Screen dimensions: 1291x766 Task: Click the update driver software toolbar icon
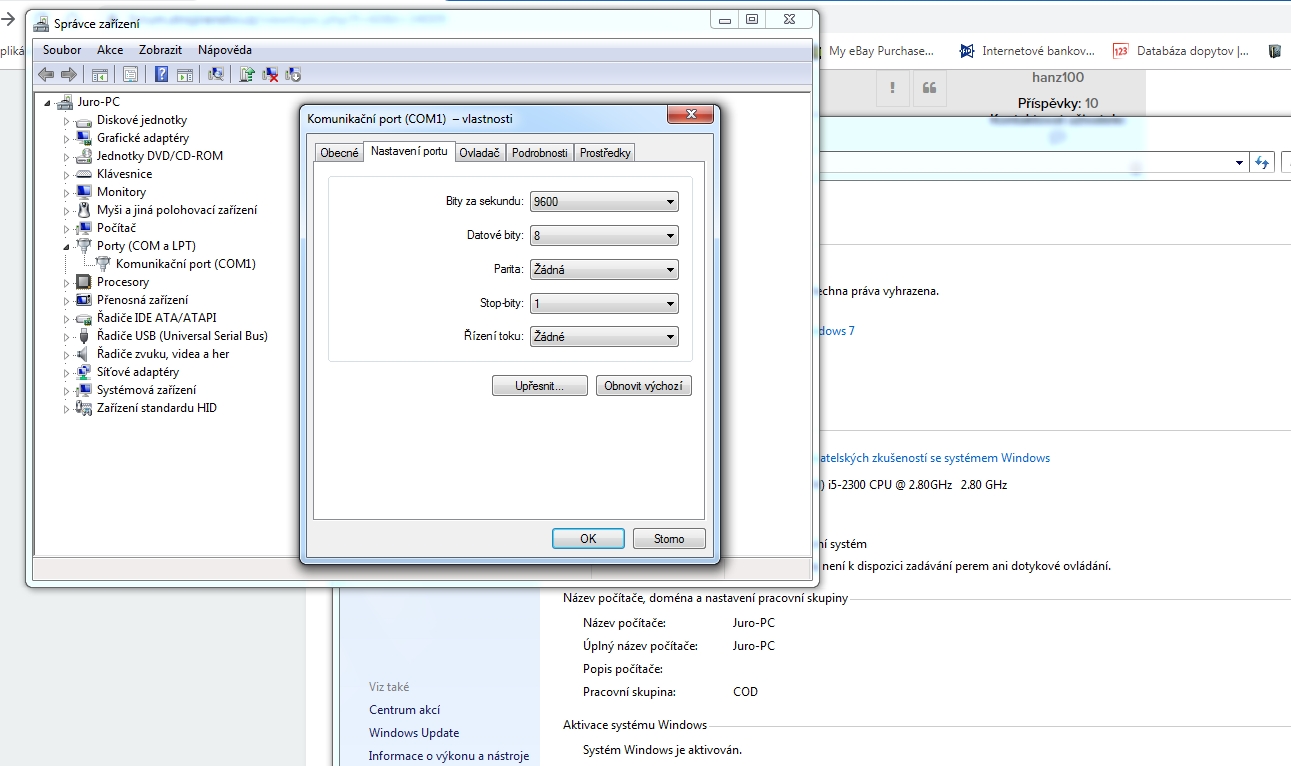pyautogui.click(x=247, y=74)
